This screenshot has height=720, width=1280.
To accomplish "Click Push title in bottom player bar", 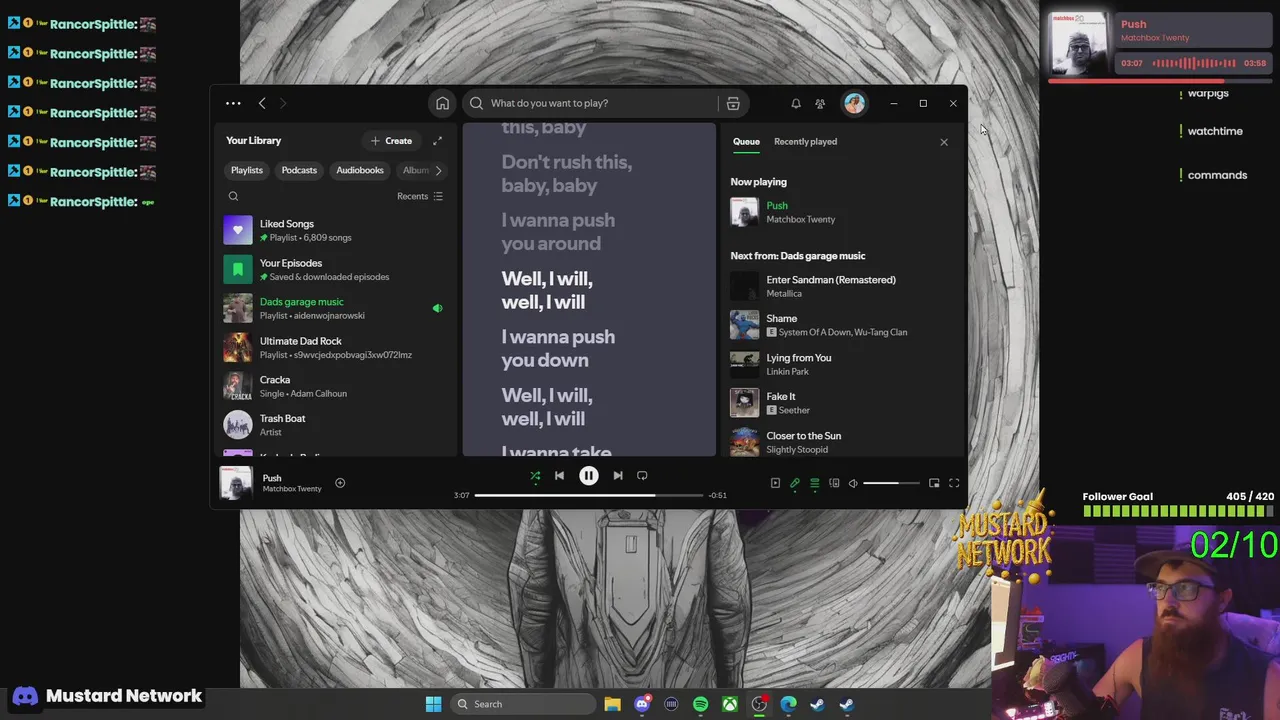I will pyautogui.click(x=272, y=478).
